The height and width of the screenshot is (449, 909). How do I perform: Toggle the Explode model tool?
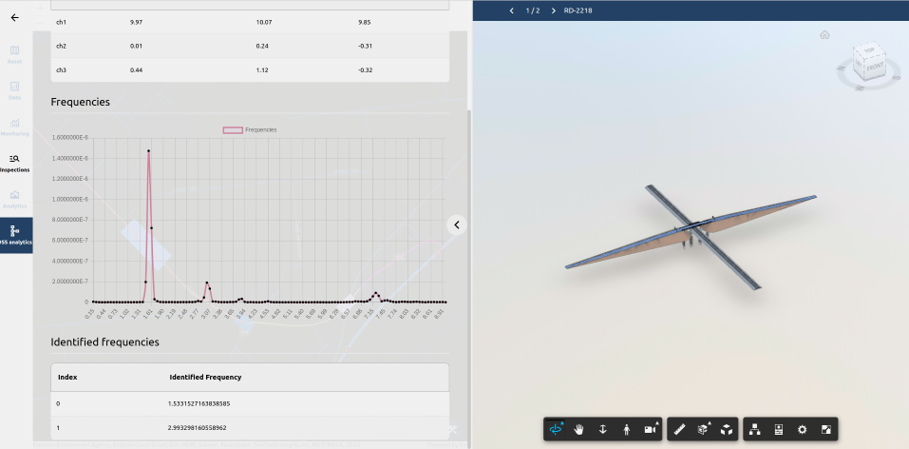pos(727,429)
